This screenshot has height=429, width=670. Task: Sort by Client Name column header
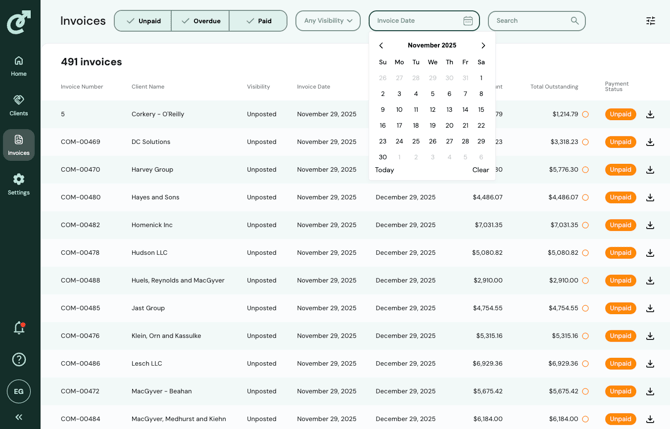tap(148, 87)
